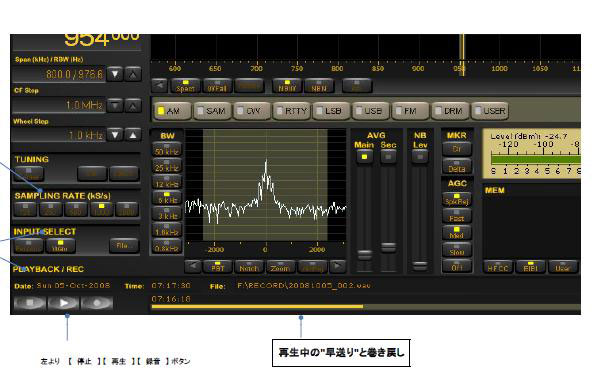This screenshot has height=385, width=594.
Task: Select USER mode
Action: pyautogui.click(x=489, y=111)
